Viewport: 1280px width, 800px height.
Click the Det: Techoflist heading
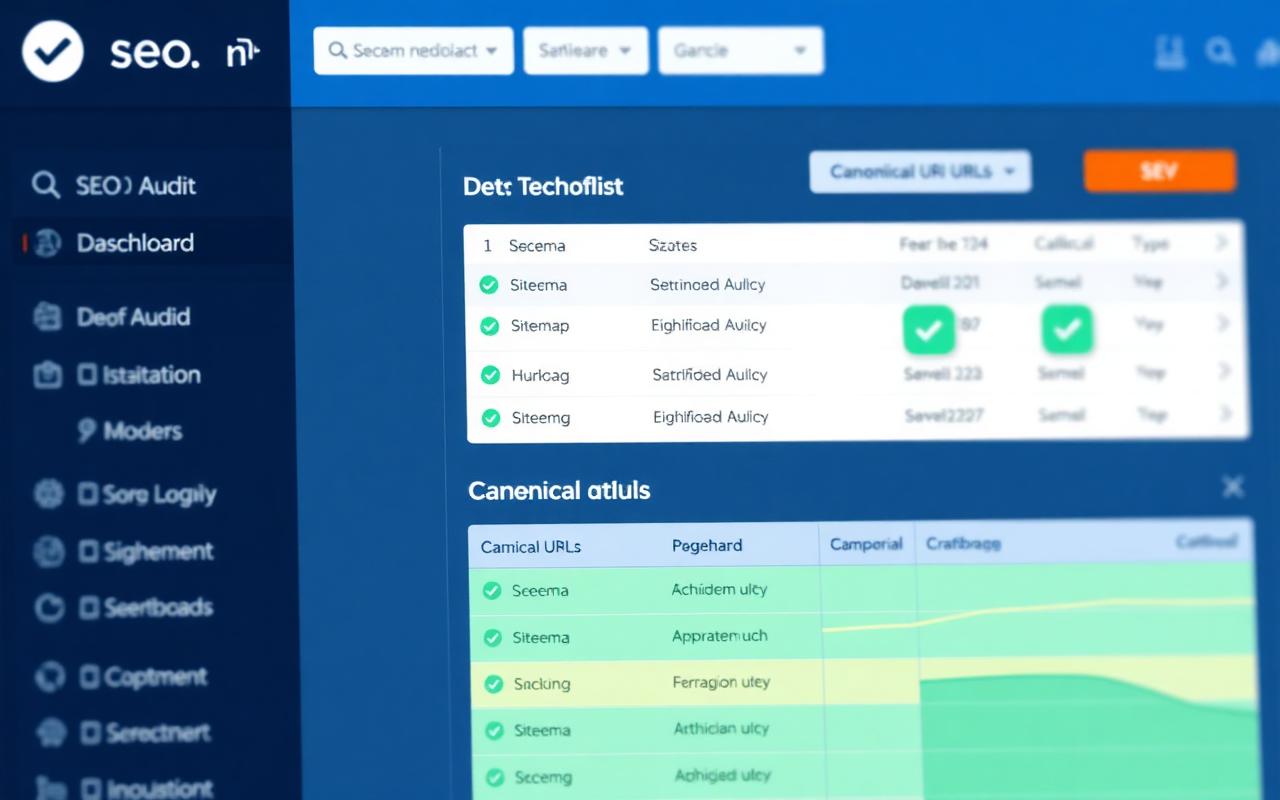pos(543,186)
